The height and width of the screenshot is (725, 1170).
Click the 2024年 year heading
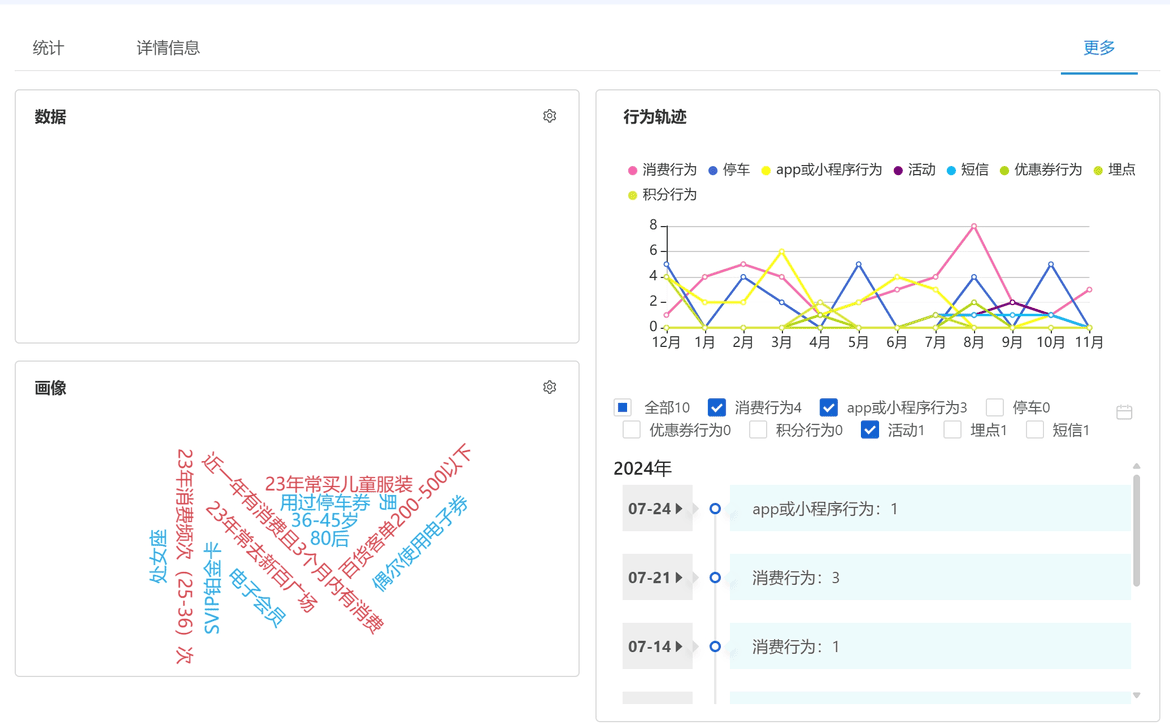click(642, 468)
